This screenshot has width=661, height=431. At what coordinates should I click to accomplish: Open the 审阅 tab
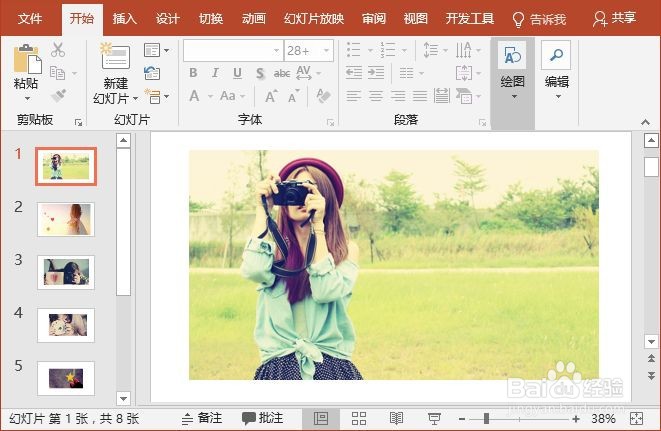[x=373, y=19]
